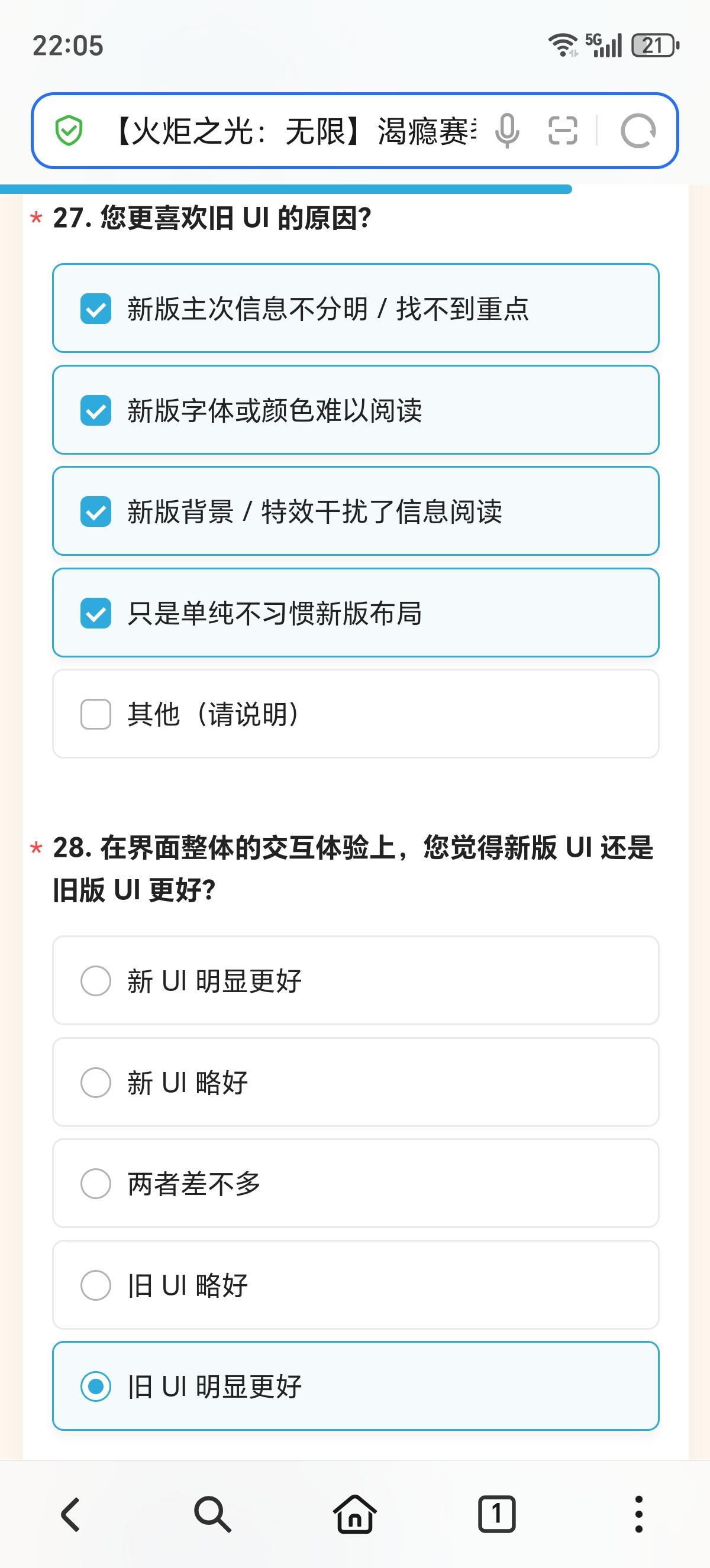Select the "新 UI 明显更好" radio option
This screenshot has width=710, height=1568.
[x=96, y=981]
